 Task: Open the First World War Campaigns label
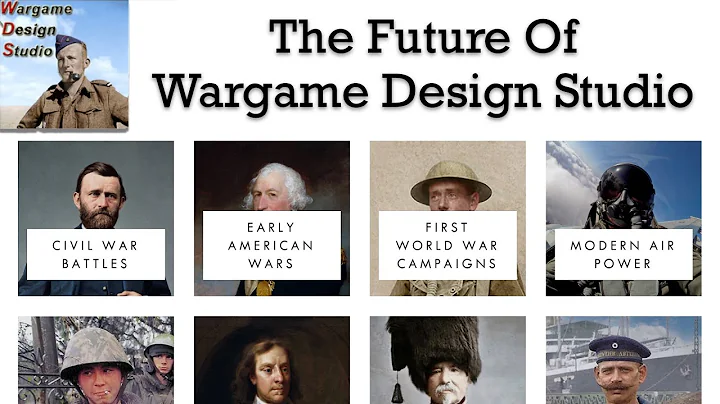448,245
